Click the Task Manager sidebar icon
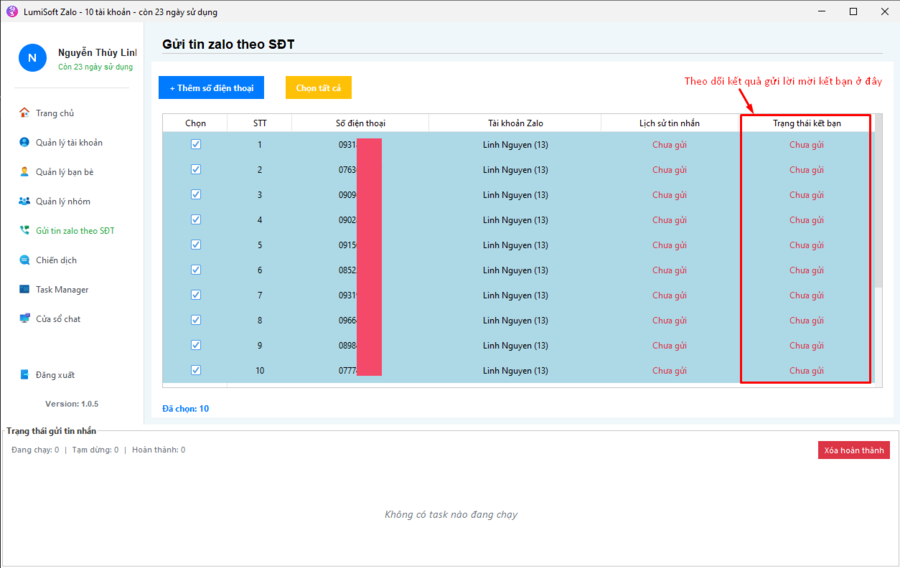 coord(25,289)
